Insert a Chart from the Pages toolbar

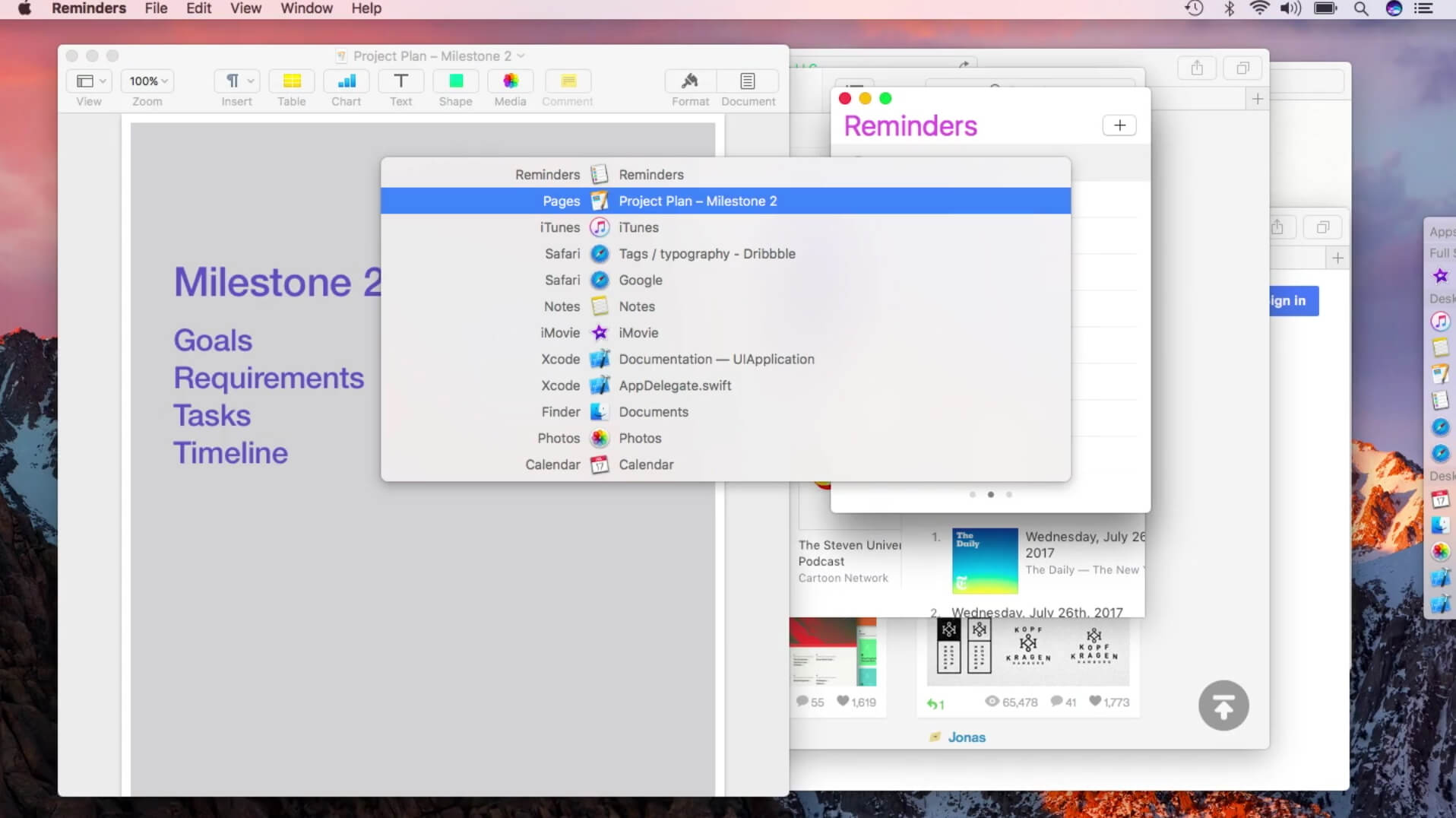point(347,81)
